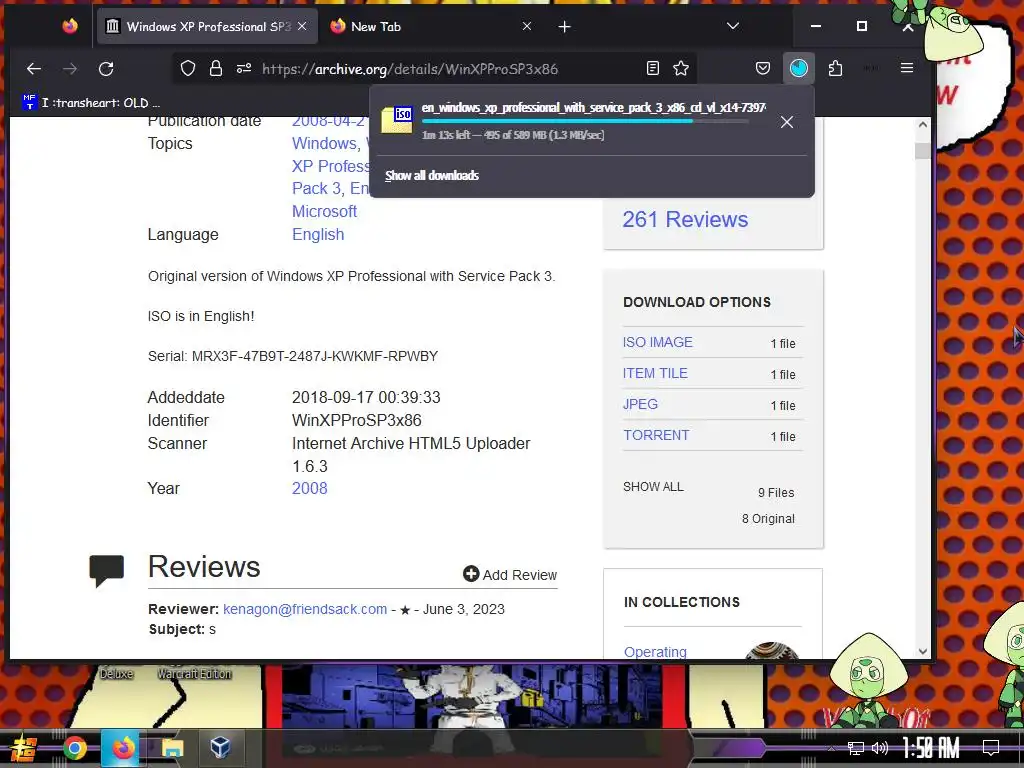Screen dimensions: 1024x768
Task: Open the 261 Reviews link
Action: (x=685, y=219)
